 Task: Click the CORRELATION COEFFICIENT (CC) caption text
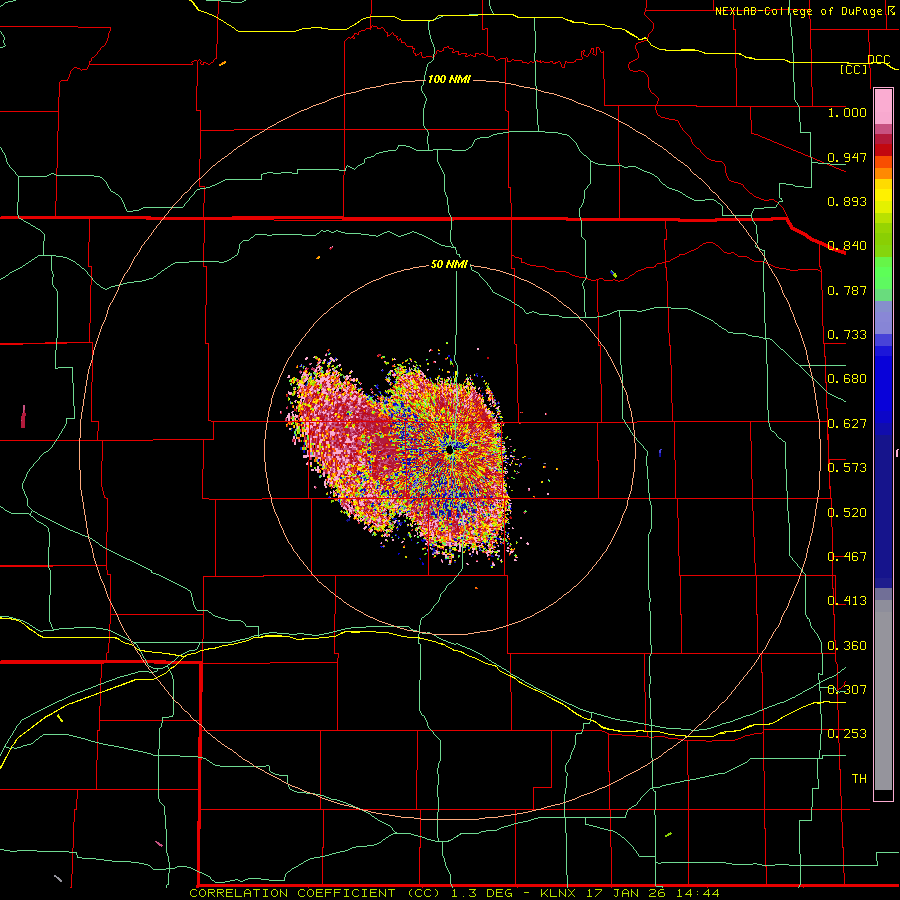315,893
